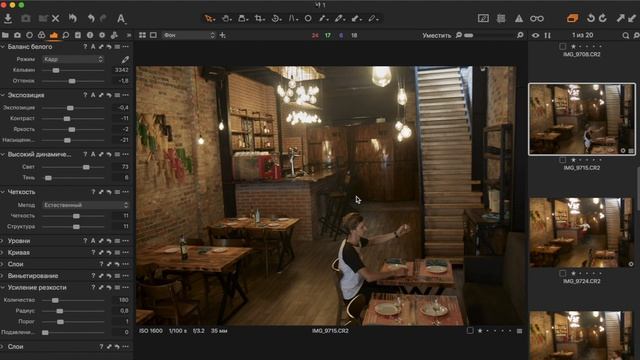Open the Метод Естественный dropdown
The width and height of the screenshot is (640, 360).
[86, 205]
